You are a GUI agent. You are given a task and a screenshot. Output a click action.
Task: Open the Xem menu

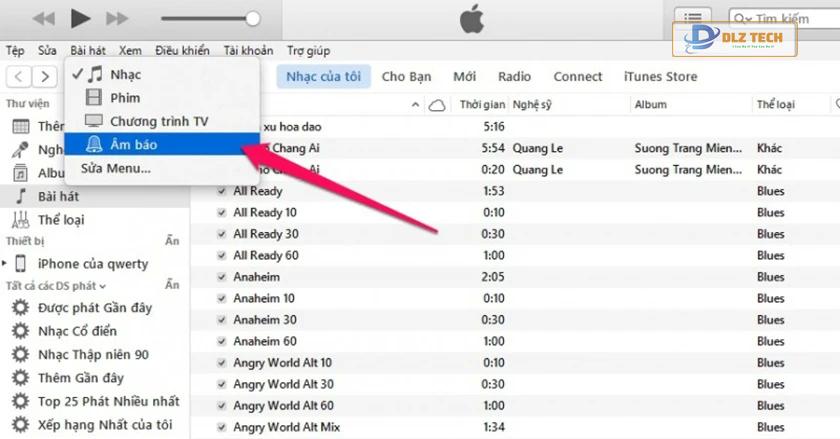(x=130, y=51)
